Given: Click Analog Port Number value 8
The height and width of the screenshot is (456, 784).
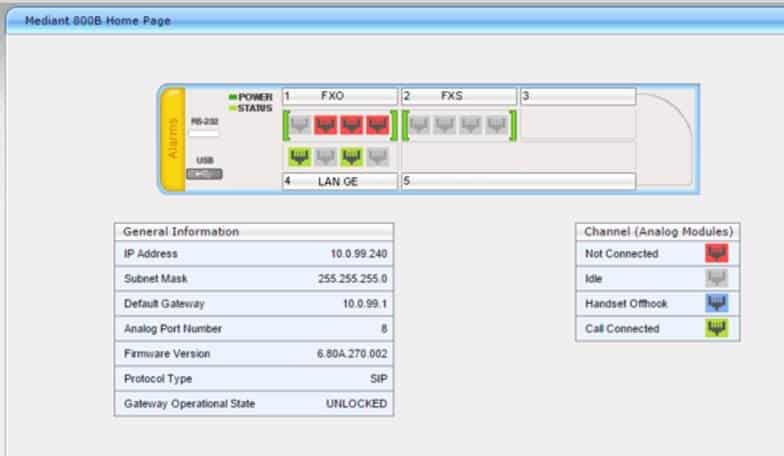Looking at the screenshot, I should [x=384, y=328].
